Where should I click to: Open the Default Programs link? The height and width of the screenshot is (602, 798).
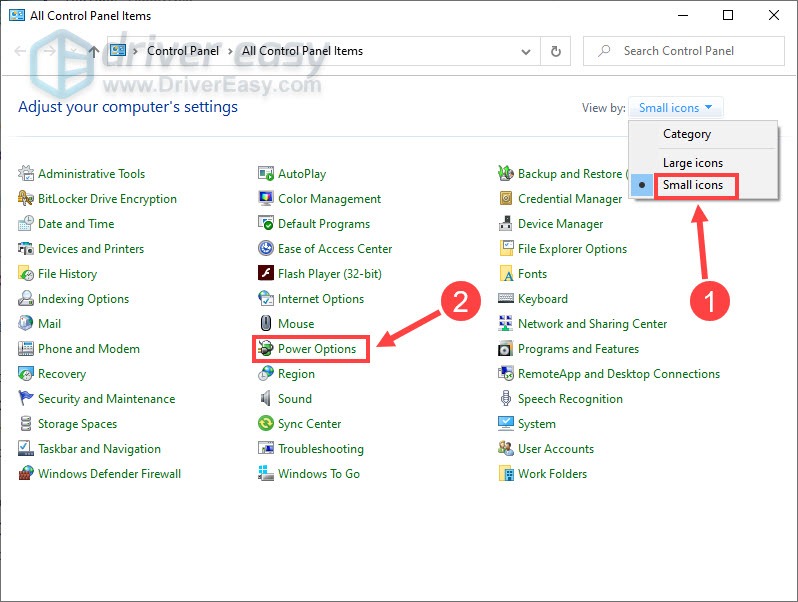point(324,224)
